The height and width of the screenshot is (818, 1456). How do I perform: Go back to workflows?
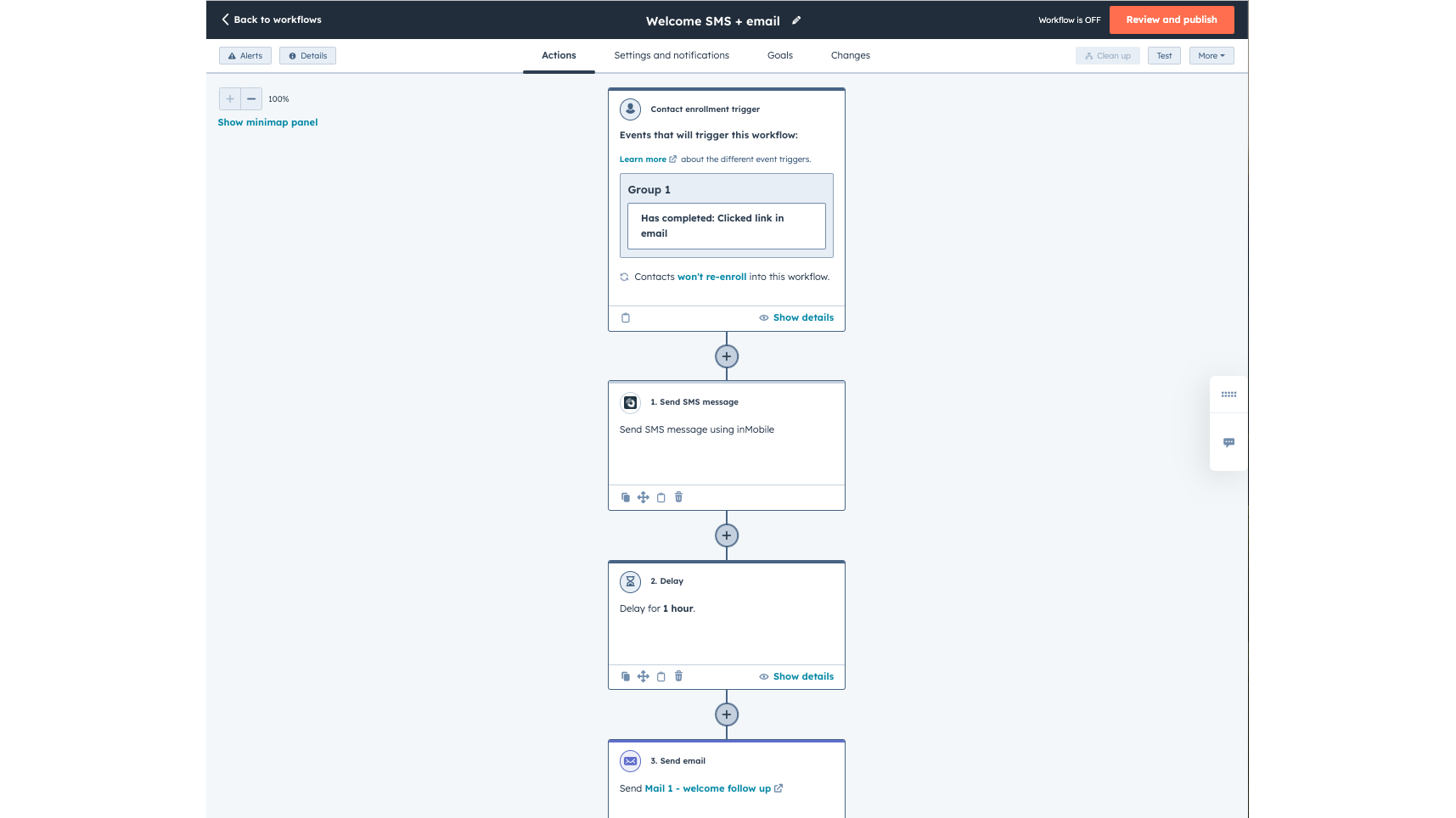coord(272,20)
